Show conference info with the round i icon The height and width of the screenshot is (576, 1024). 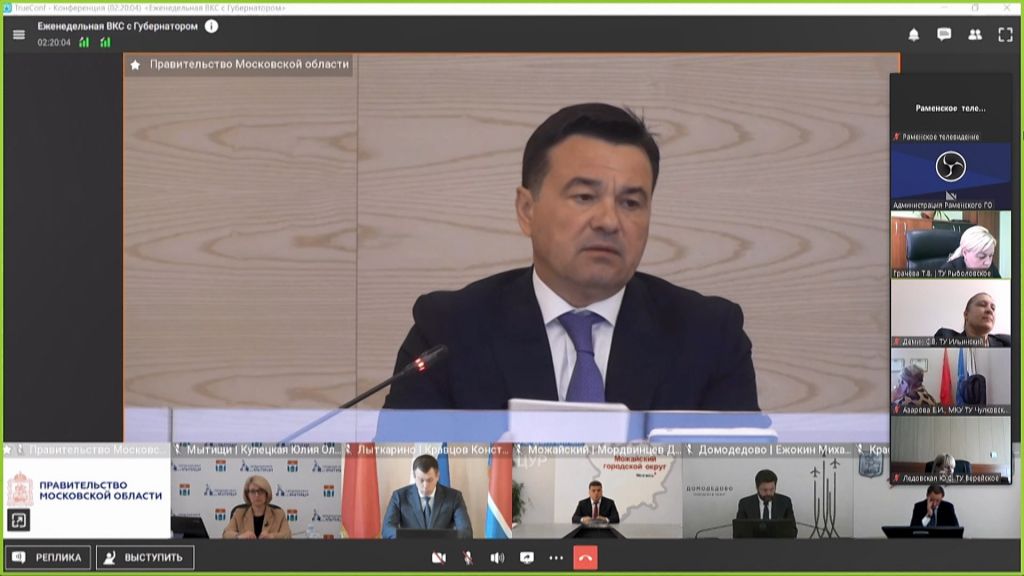pos(211,26)
